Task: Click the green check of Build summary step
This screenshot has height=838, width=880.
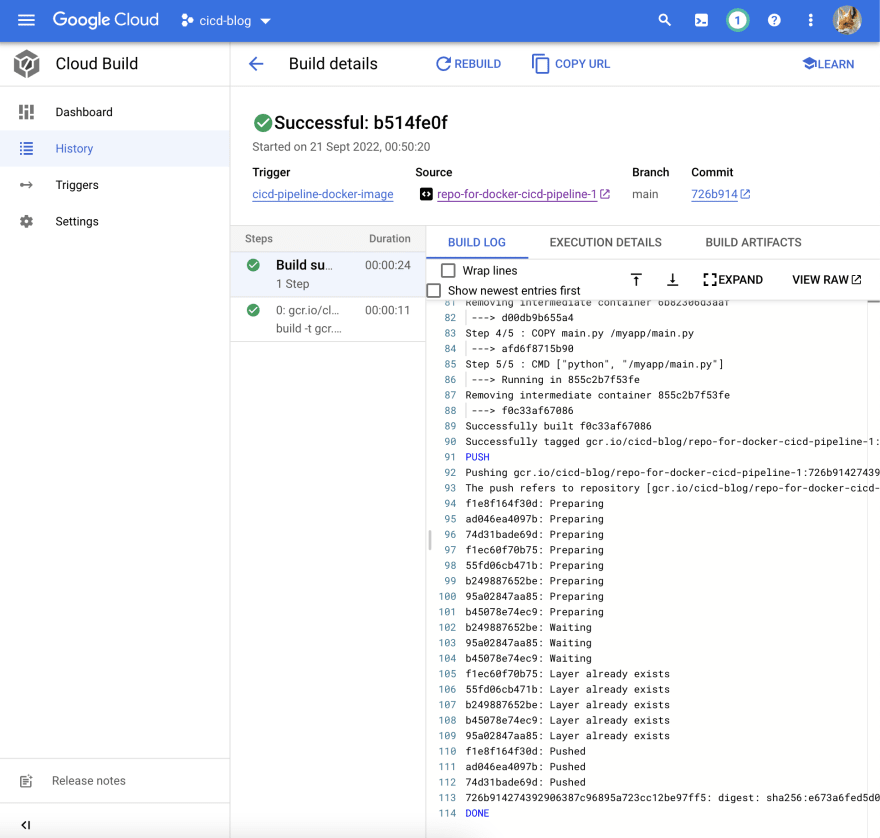Action: [x=253, y=265]
